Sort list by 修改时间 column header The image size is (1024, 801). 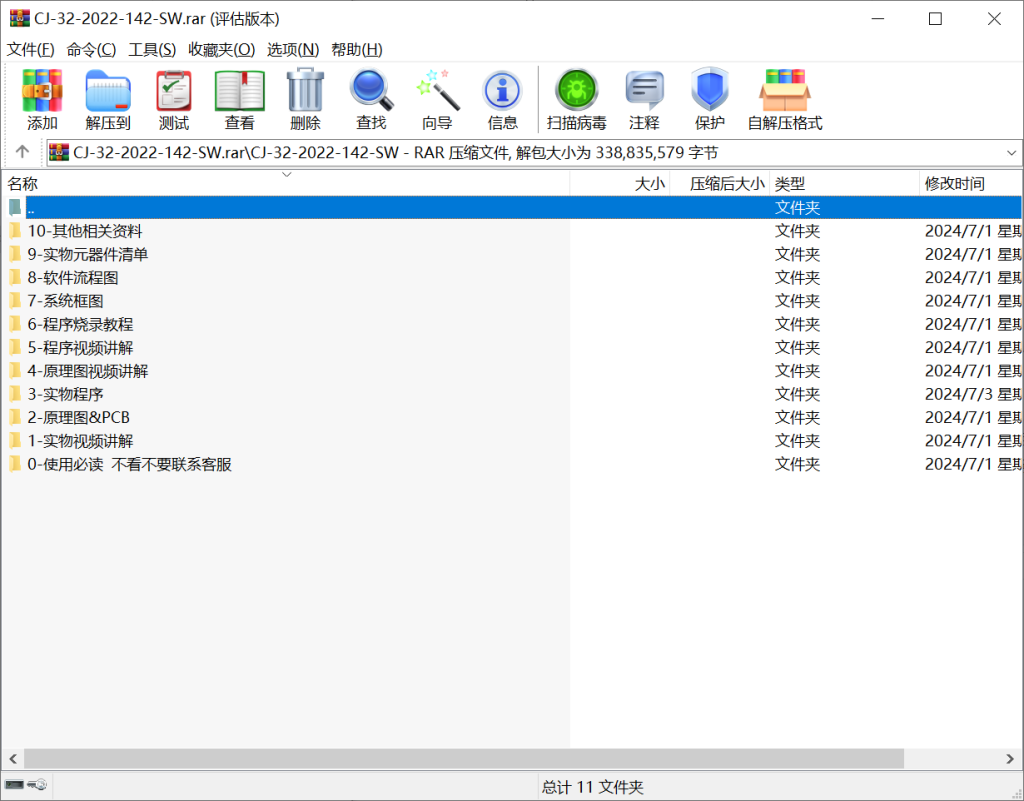955,184
